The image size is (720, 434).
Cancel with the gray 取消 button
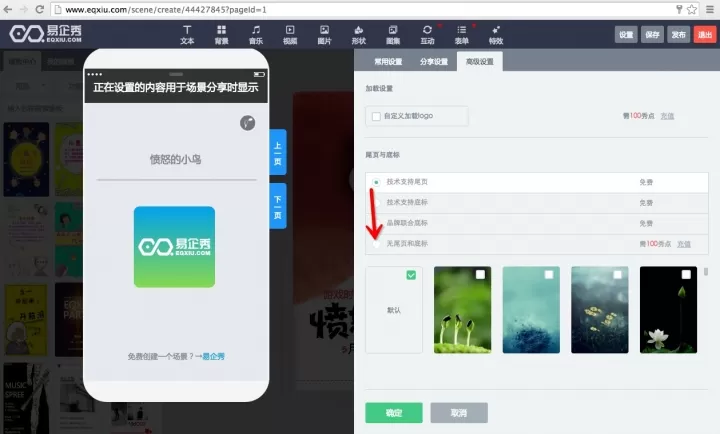tap(459, 413)
